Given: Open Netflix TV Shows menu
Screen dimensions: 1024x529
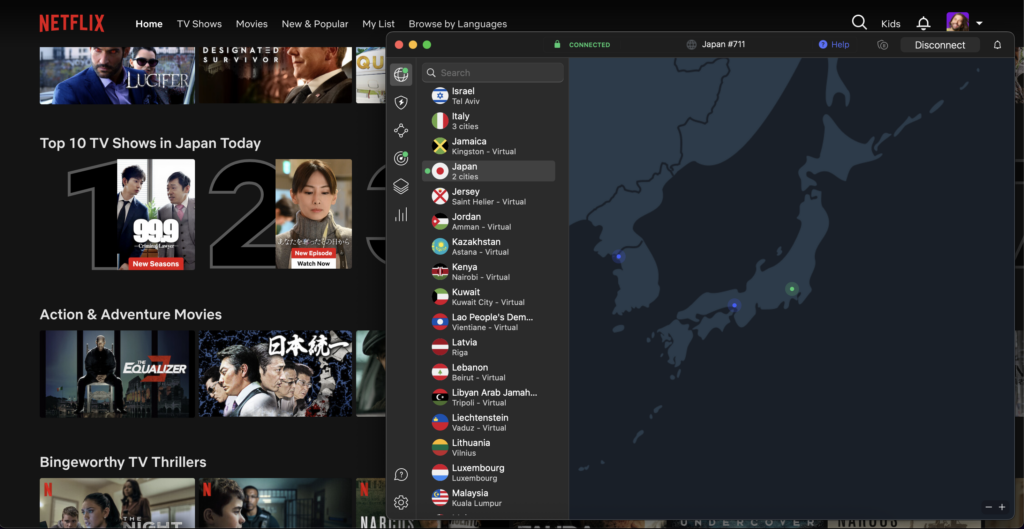Looking at the screenshot, I should point(199,24).
